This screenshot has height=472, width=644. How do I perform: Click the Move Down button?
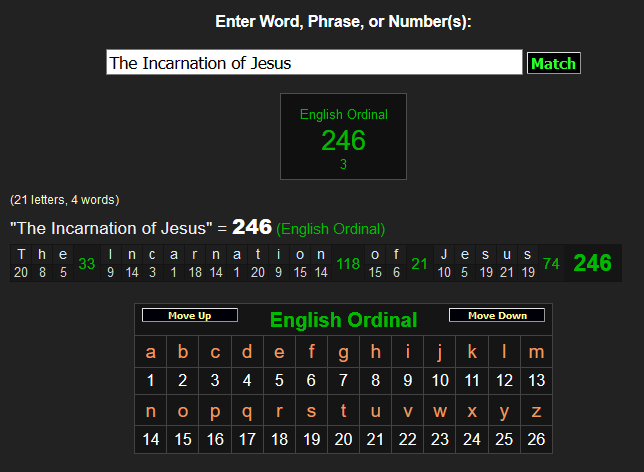coord(497,316)
